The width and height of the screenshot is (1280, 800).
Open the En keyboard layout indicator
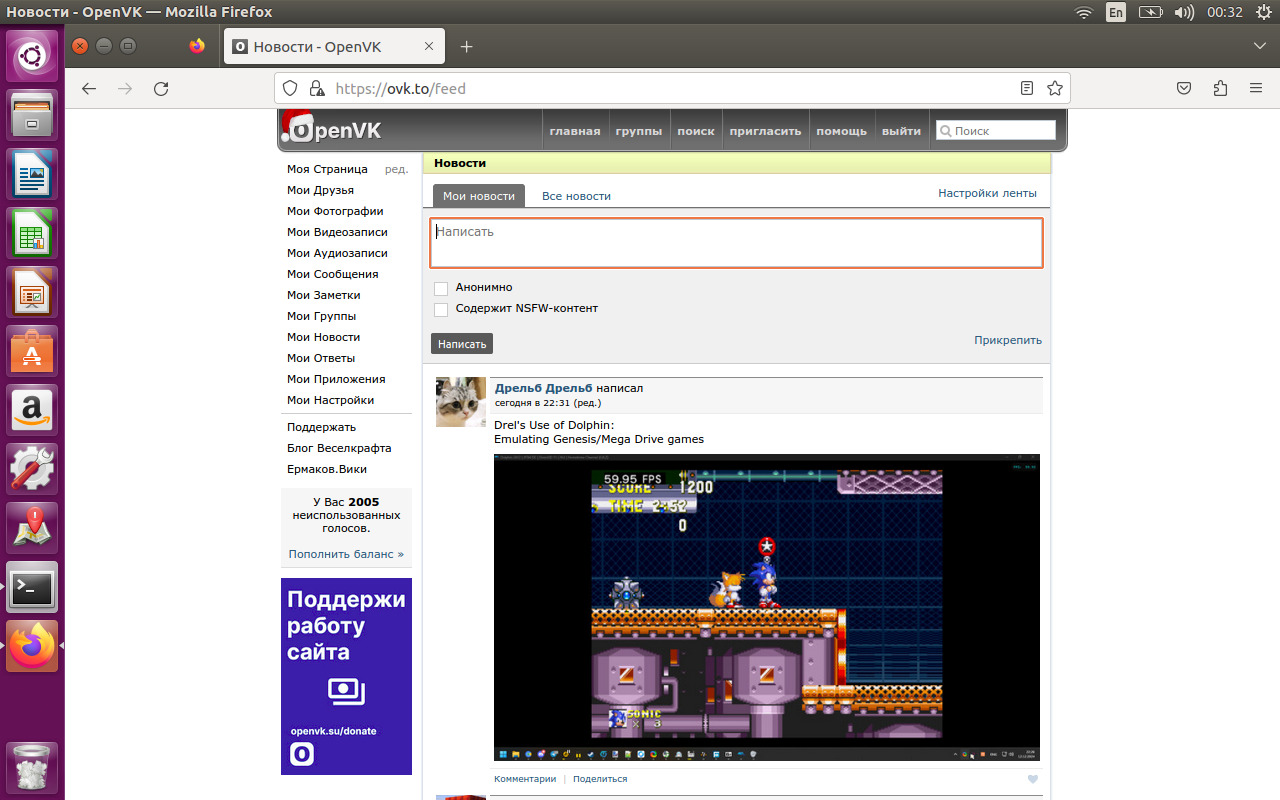point(1116,12)
